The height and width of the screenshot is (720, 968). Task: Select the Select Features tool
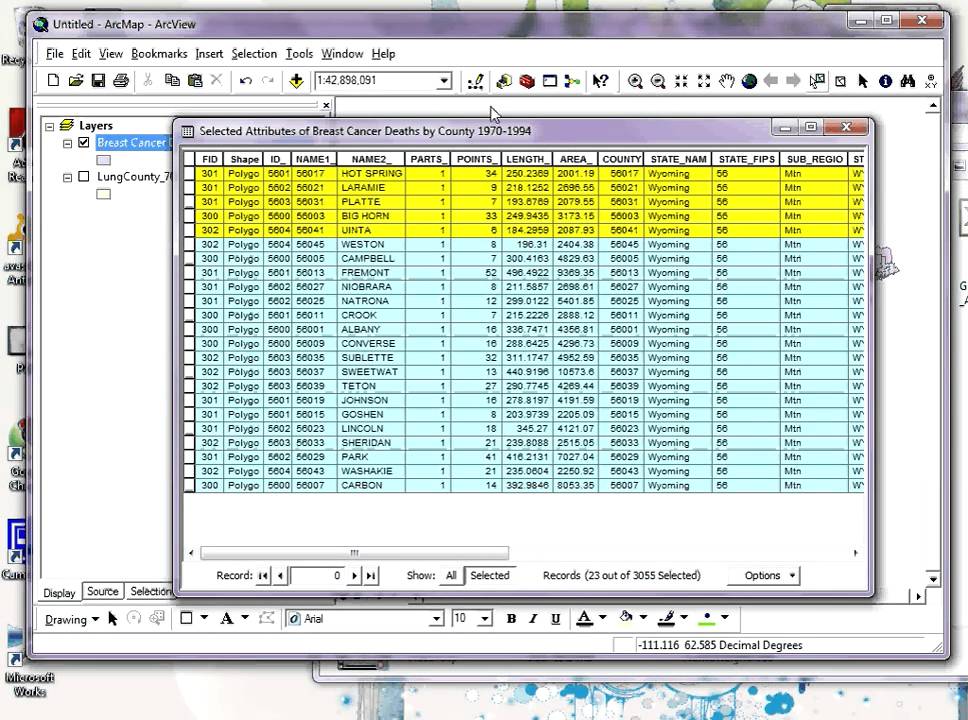click(817, 81)
